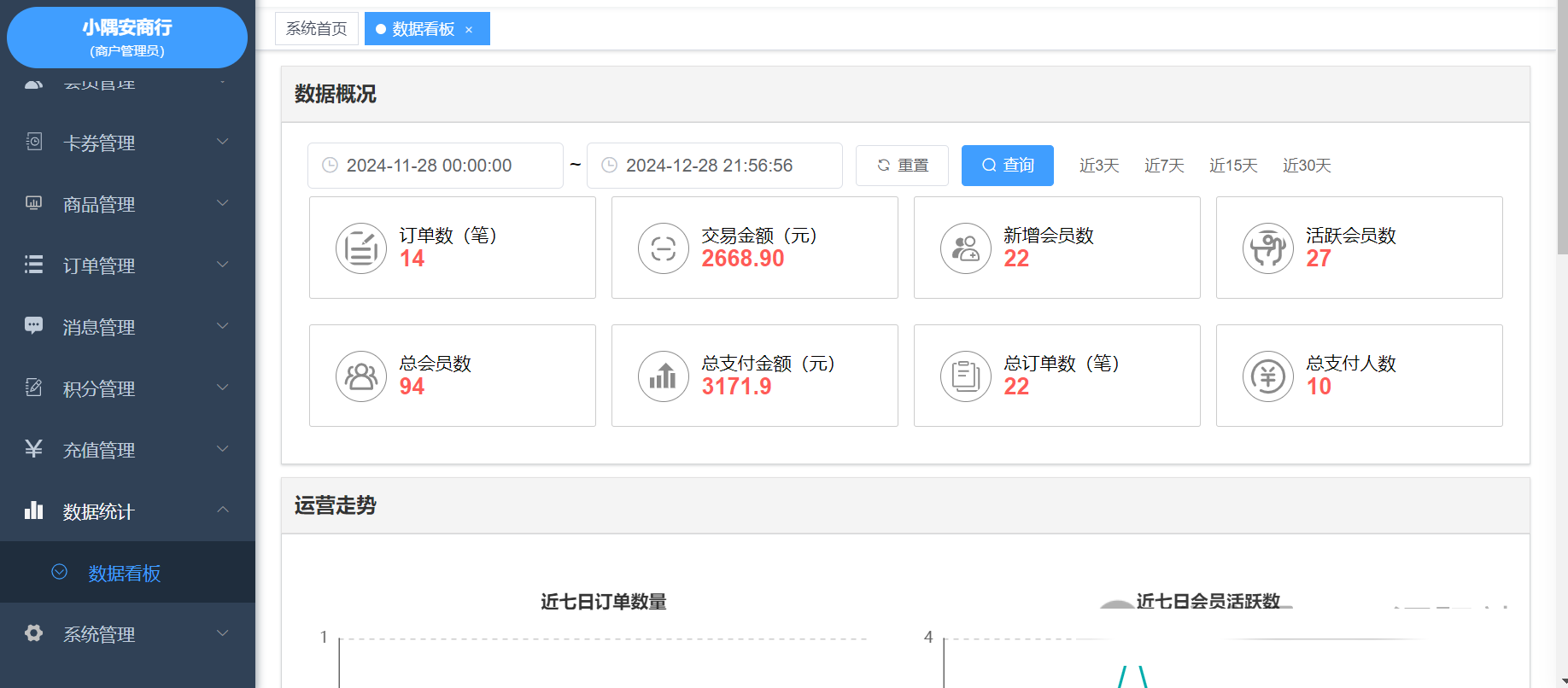Expand the 商品管理 sidebar menu

127,204
